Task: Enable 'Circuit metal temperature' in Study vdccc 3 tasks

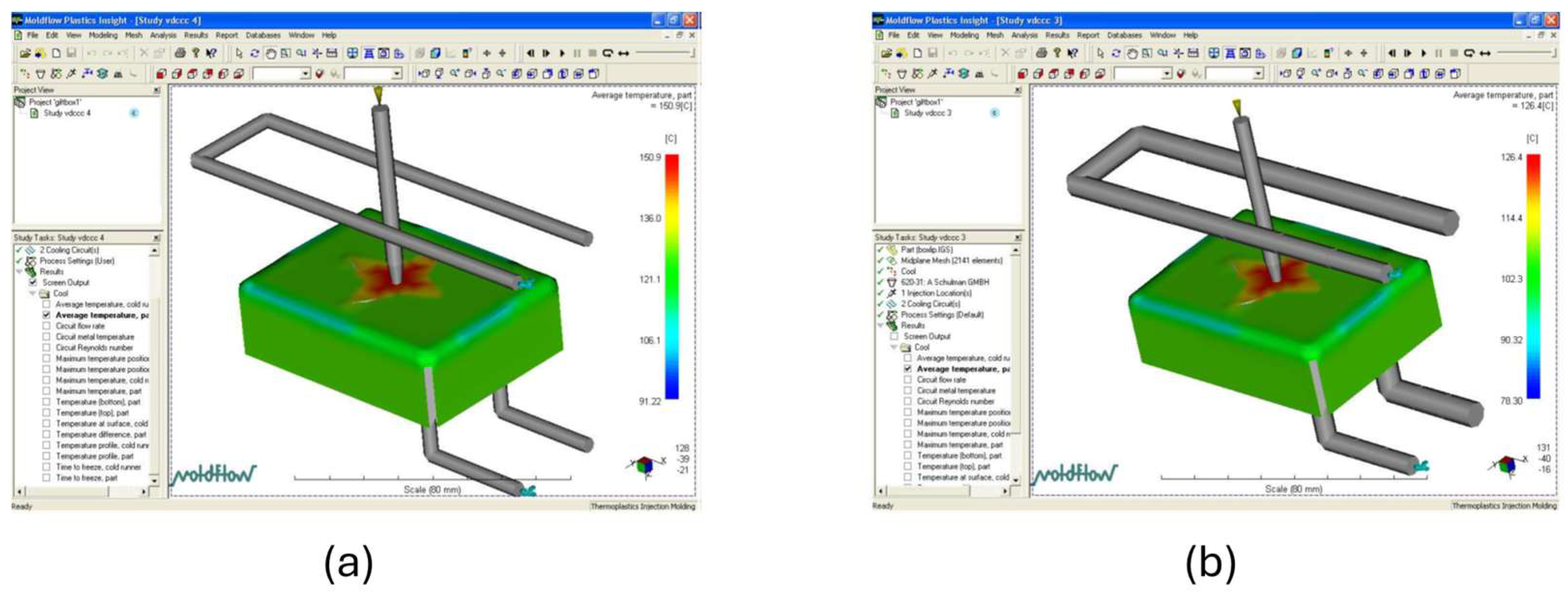Action: tap(907, 391)
